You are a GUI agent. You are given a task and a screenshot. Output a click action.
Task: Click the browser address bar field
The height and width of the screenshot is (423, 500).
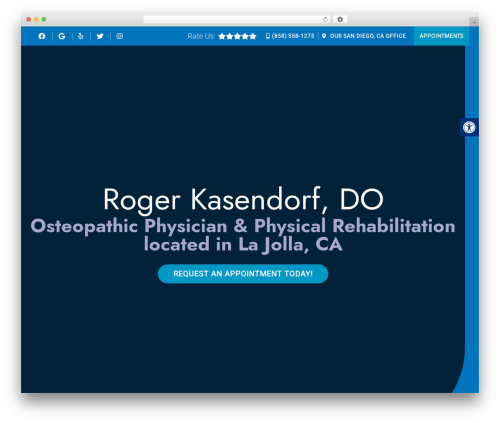click(237, 20)
